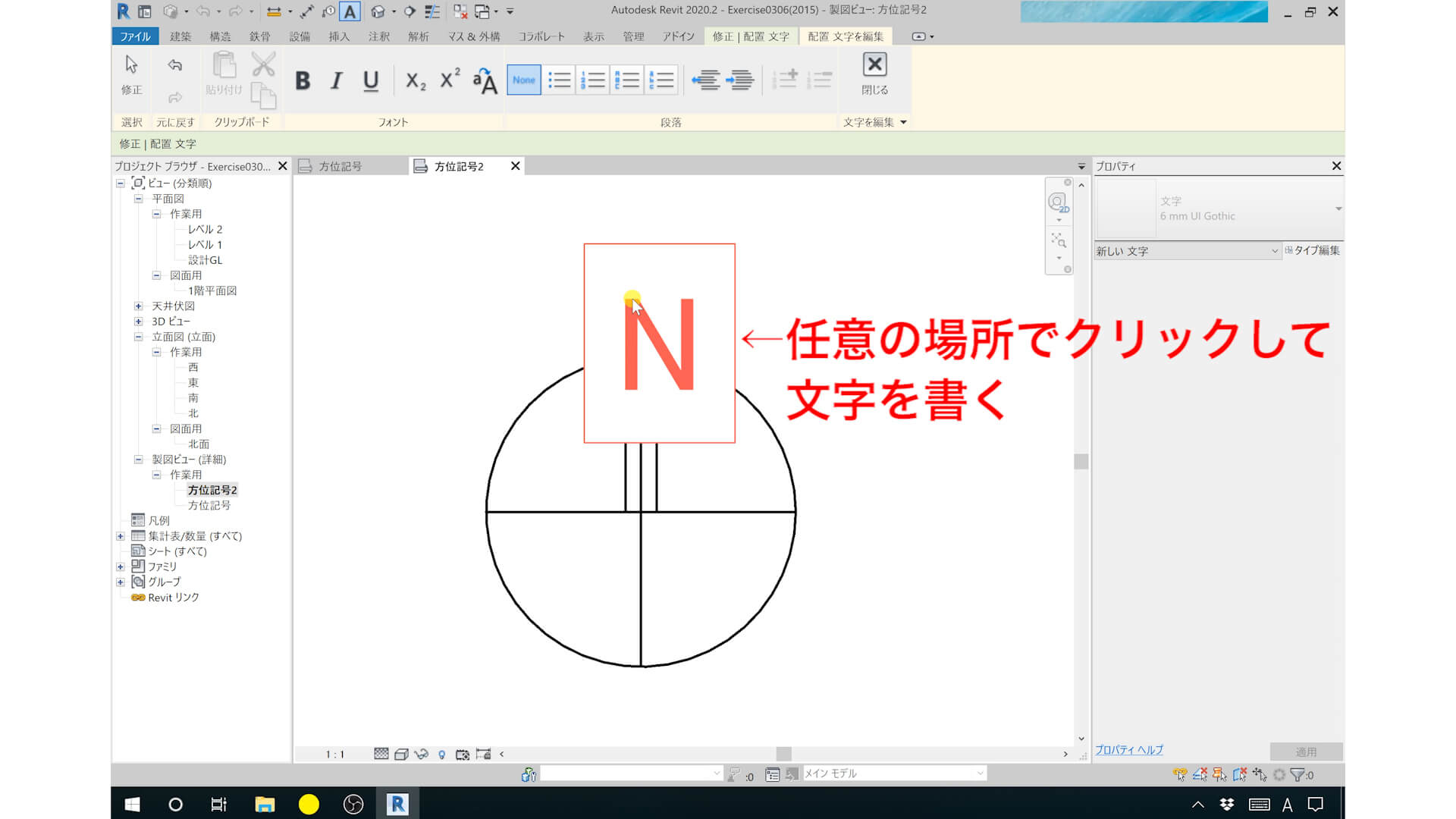The height and width of the screenshot is (819, 1456).
Task: Select numbered list paragraph style
Action: (592, 80)
